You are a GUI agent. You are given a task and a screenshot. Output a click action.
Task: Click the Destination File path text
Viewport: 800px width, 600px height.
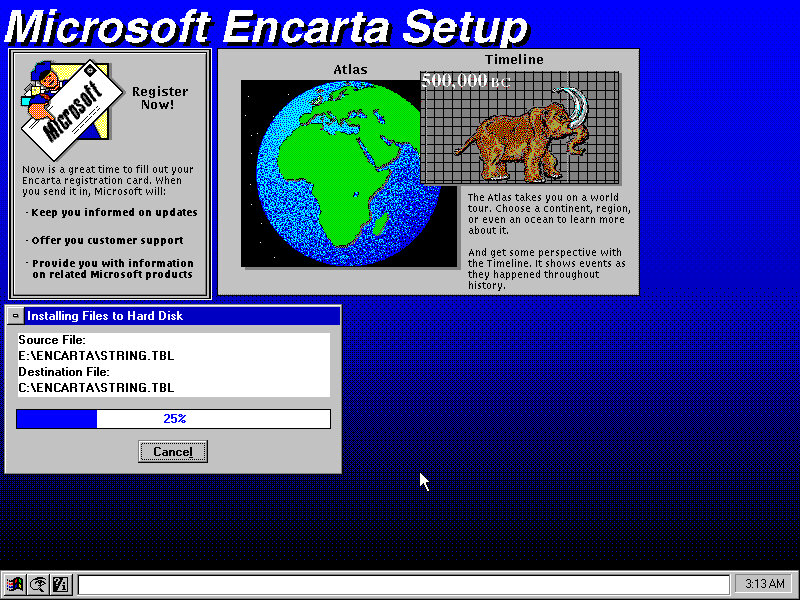click(x=96, y=387)
